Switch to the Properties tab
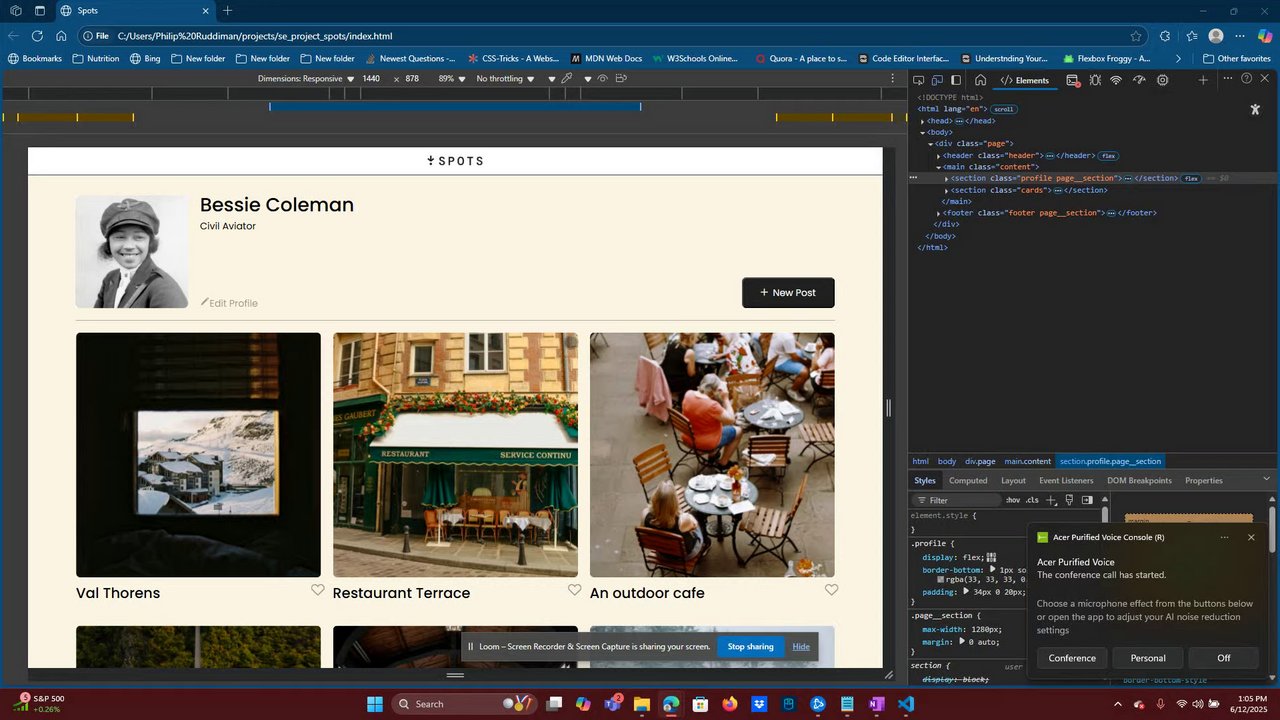Viewport: 1280px width, 720px height. pos(1204,481)
